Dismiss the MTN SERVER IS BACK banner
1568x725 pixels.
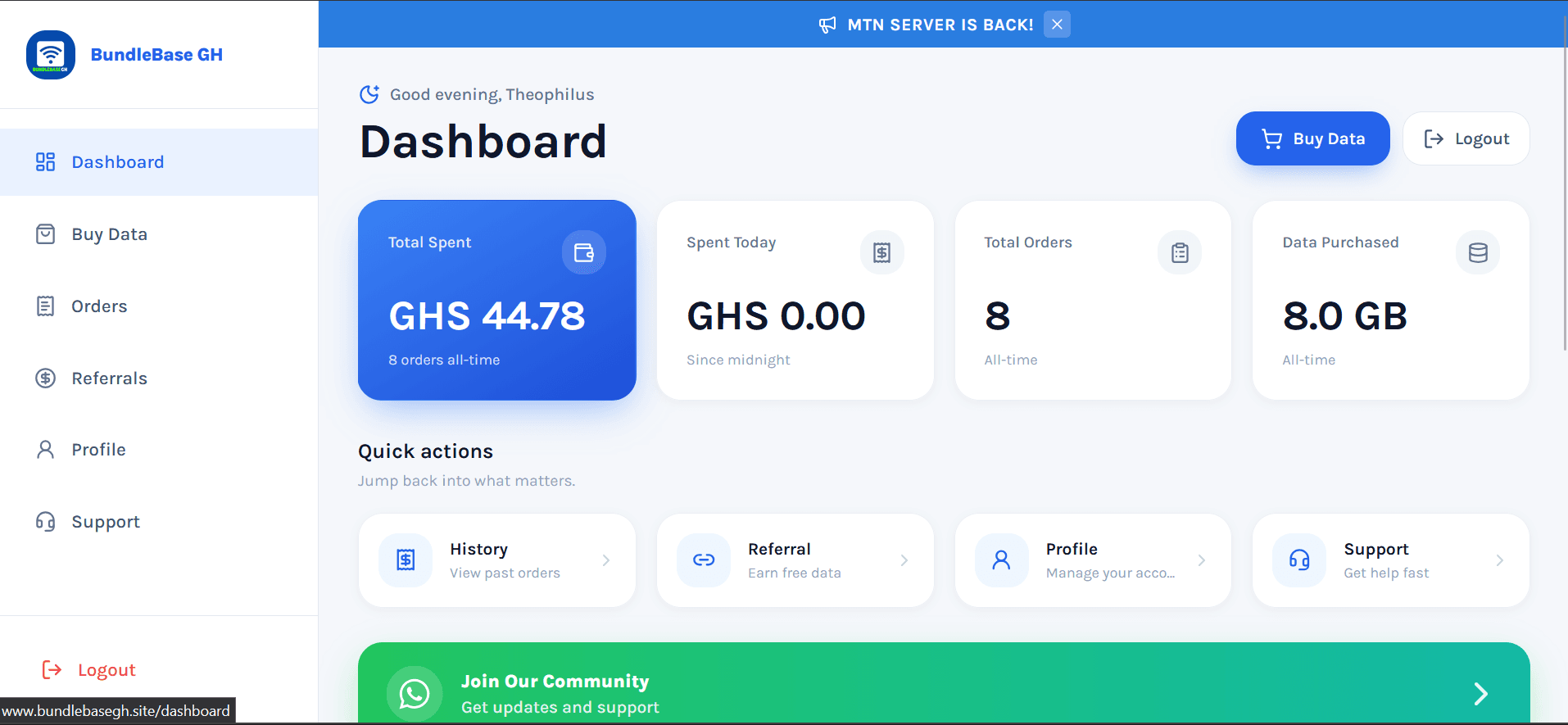coord(1057,25)
